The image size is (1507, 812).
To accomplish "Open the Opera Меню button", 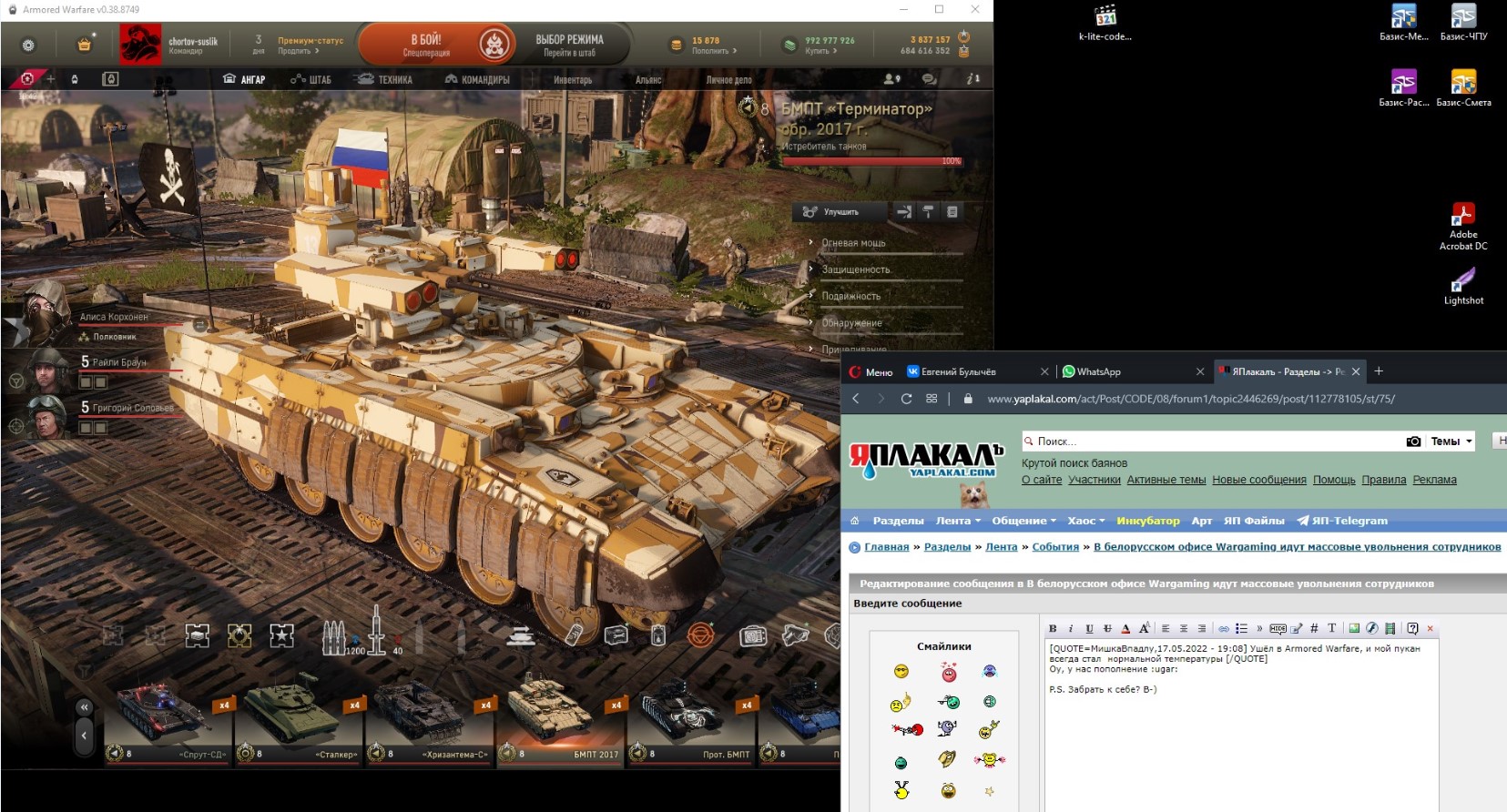I will pyautogui.click(x=871, y=371).
